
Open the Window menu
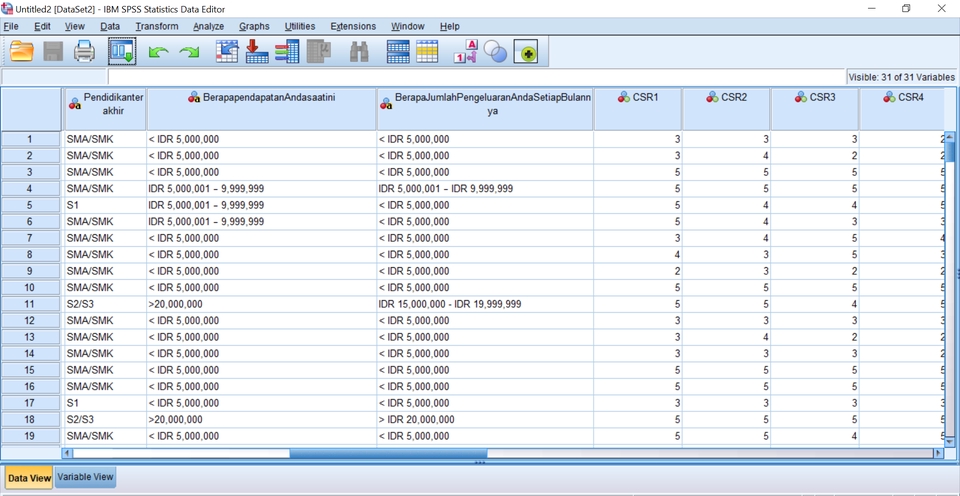[408, 26]
